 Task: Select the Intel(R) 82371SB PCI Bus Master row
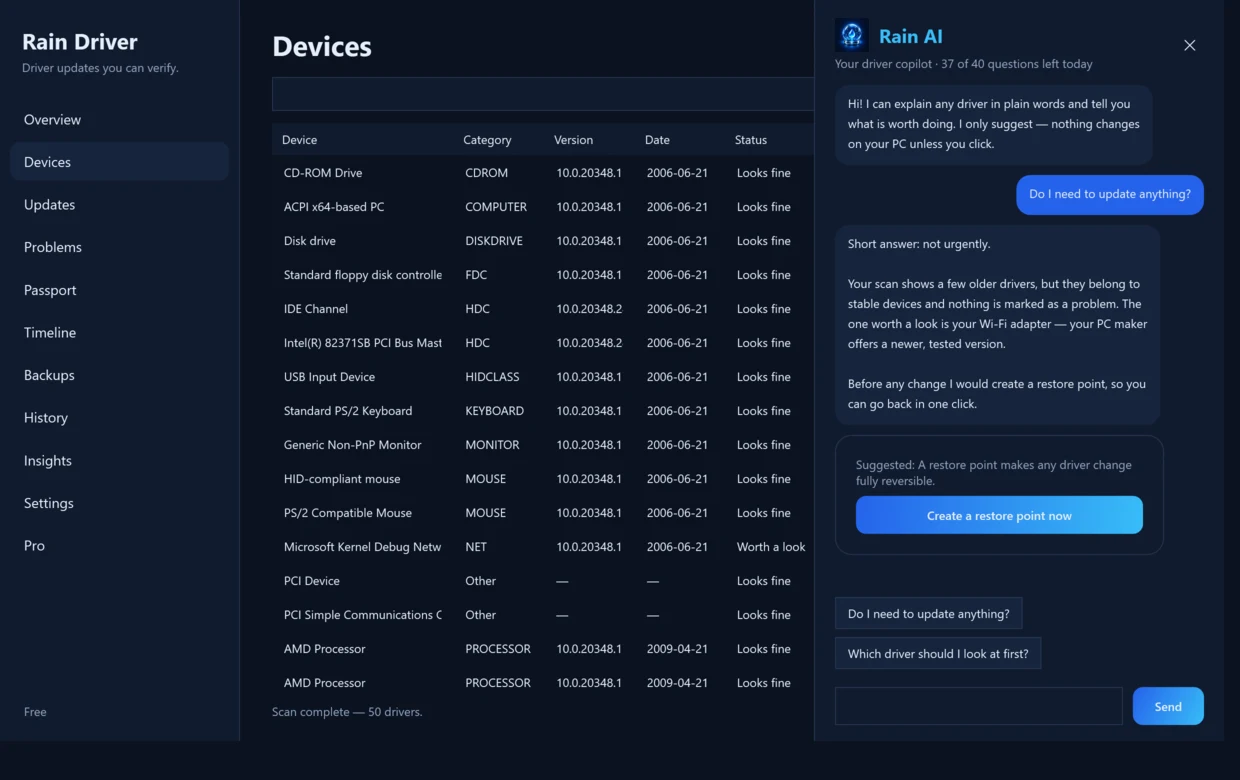pyautogui.click(x=543, y=343)
